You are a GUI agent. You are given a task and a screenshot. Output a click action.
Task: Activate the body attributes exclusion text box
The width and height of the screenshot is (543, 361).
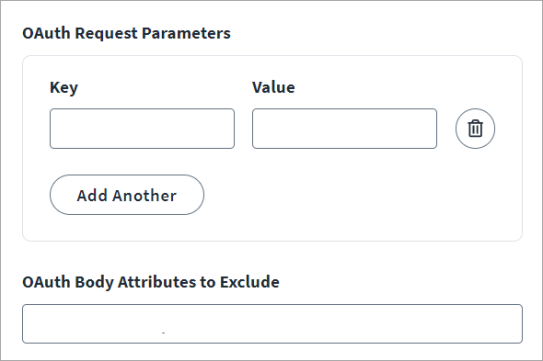click(x=272, y=324)
